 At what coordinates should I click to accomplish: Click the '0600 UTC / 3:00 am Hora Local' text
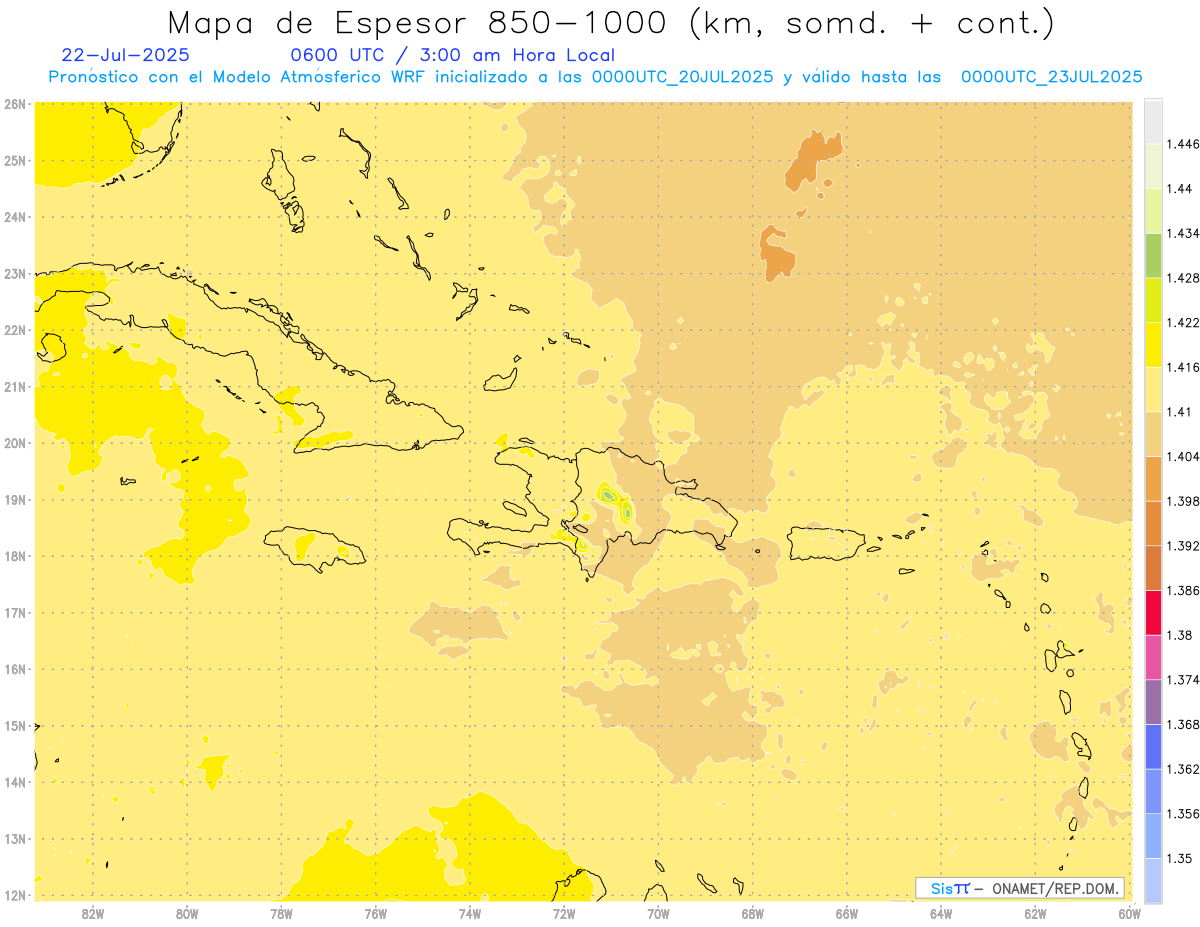452,55
